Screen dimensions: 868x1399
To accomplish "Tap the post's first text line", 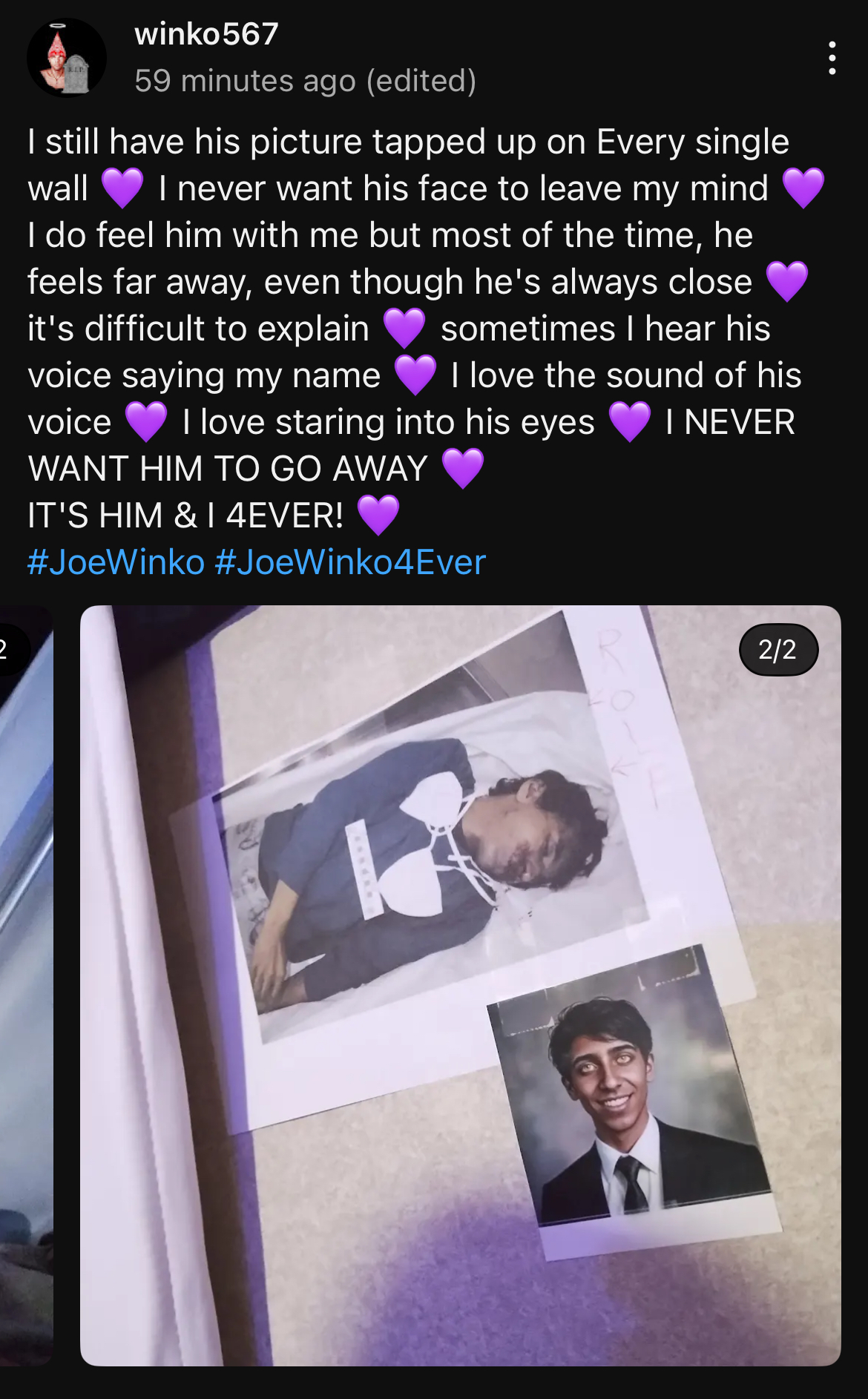I will [x=408, y=142].
